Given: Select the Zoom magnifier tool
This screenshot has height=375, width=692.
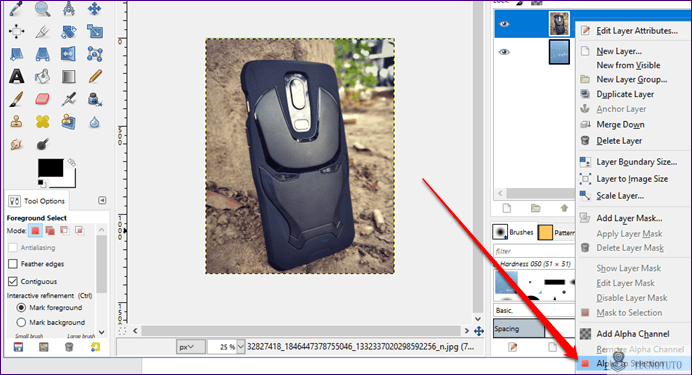Looking at the screenshot, I should click(x=42, y=9).
